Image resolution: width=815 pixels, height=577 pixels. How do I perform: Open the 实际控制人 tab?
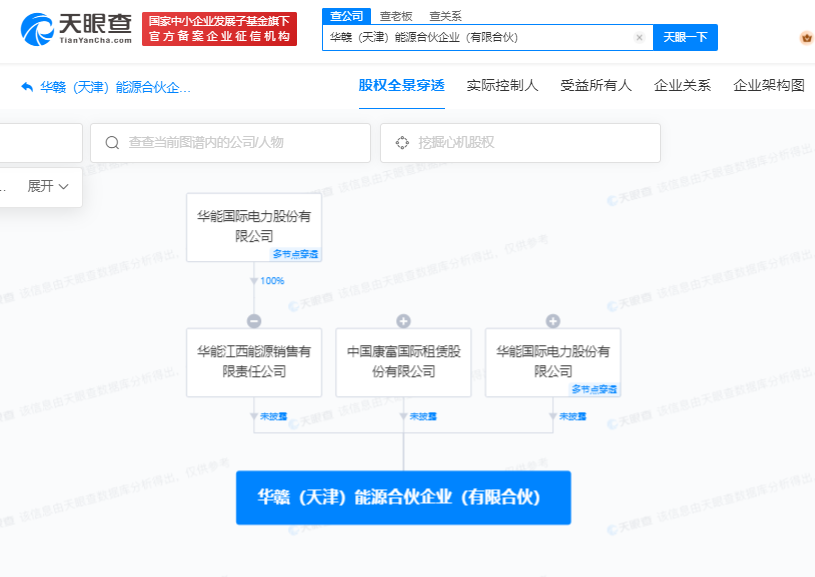502,86
